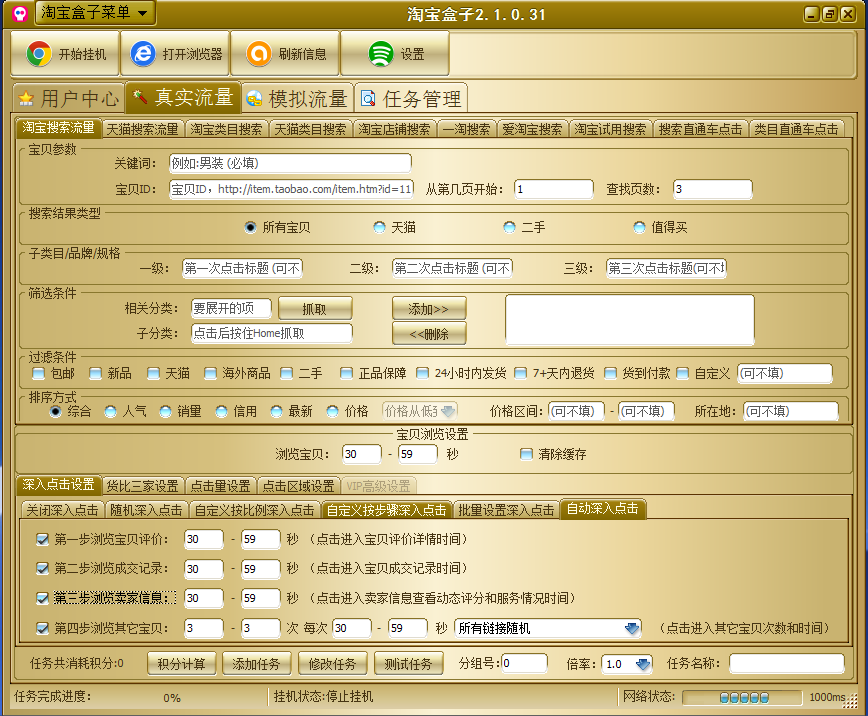Select the 值得买 radio button

click(639, 227)
